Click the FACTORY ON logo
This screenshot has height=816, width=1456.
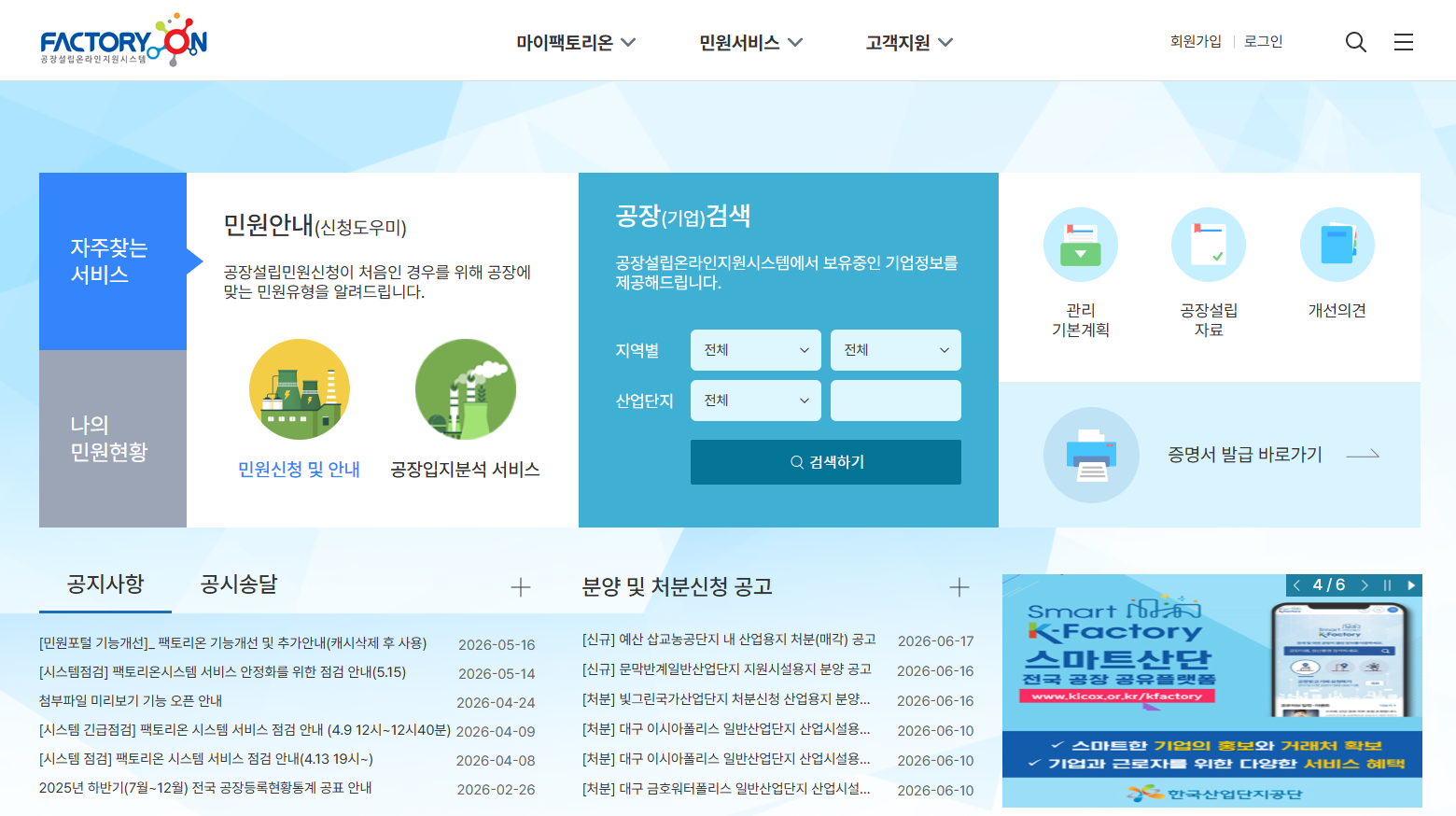tap(124, 40)
